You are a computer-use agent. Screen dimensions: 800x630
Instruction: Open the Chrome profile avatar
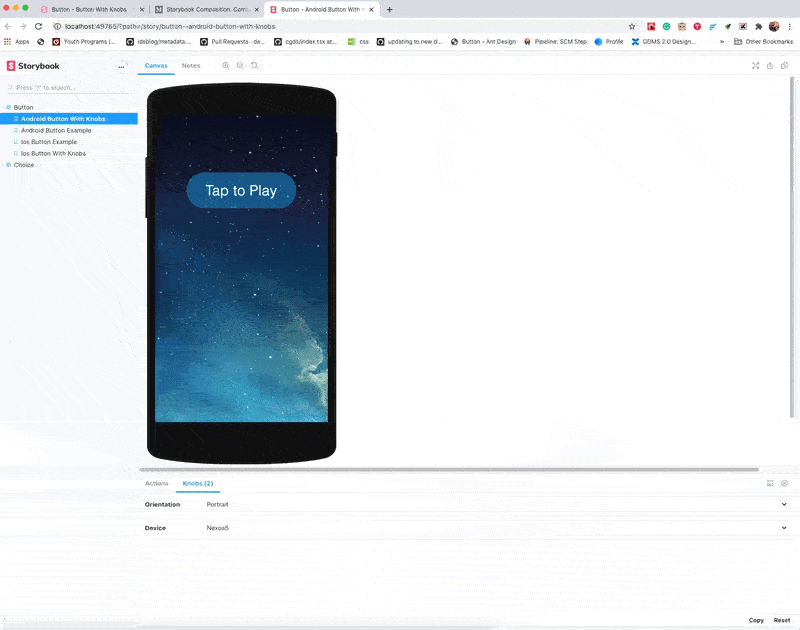[x=774, y=27]
